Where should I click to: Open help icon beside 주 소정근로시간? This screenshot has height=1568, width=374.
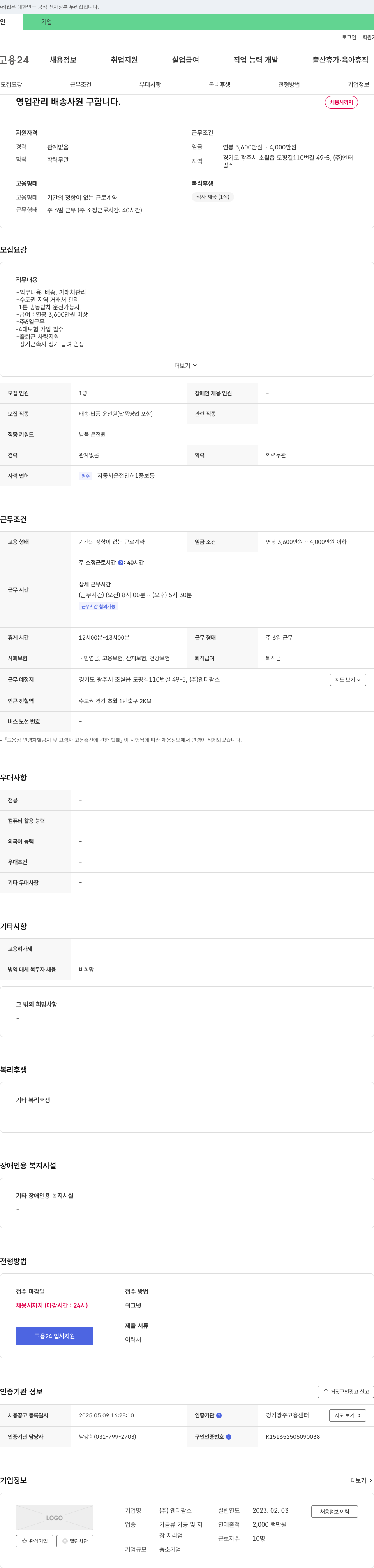point(121,563)
